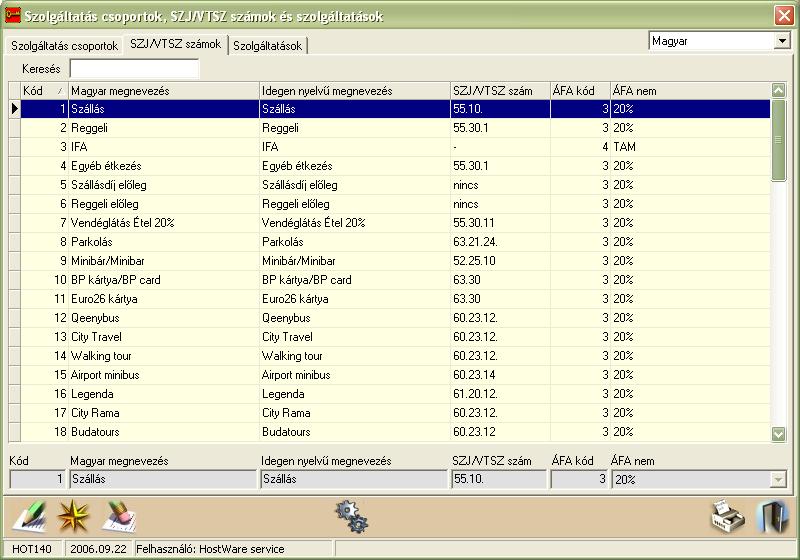Image resolution: width=800 pixels, height=560 pixels.
Task: Select the IFA row in Magyar column
Action: click(x=164, y=147)
